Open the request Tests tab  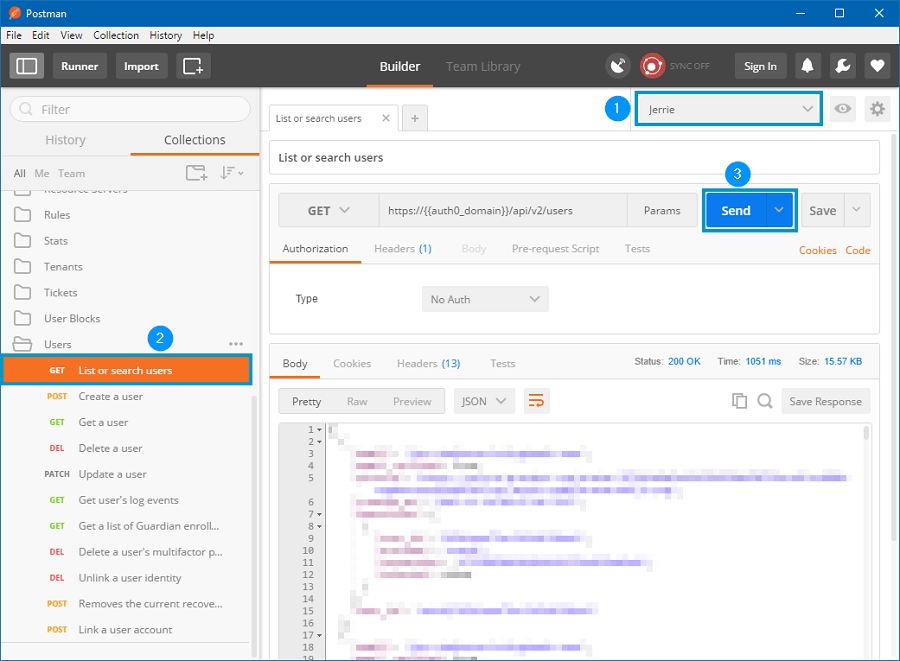pyautogui.click(x=637, y=248)
